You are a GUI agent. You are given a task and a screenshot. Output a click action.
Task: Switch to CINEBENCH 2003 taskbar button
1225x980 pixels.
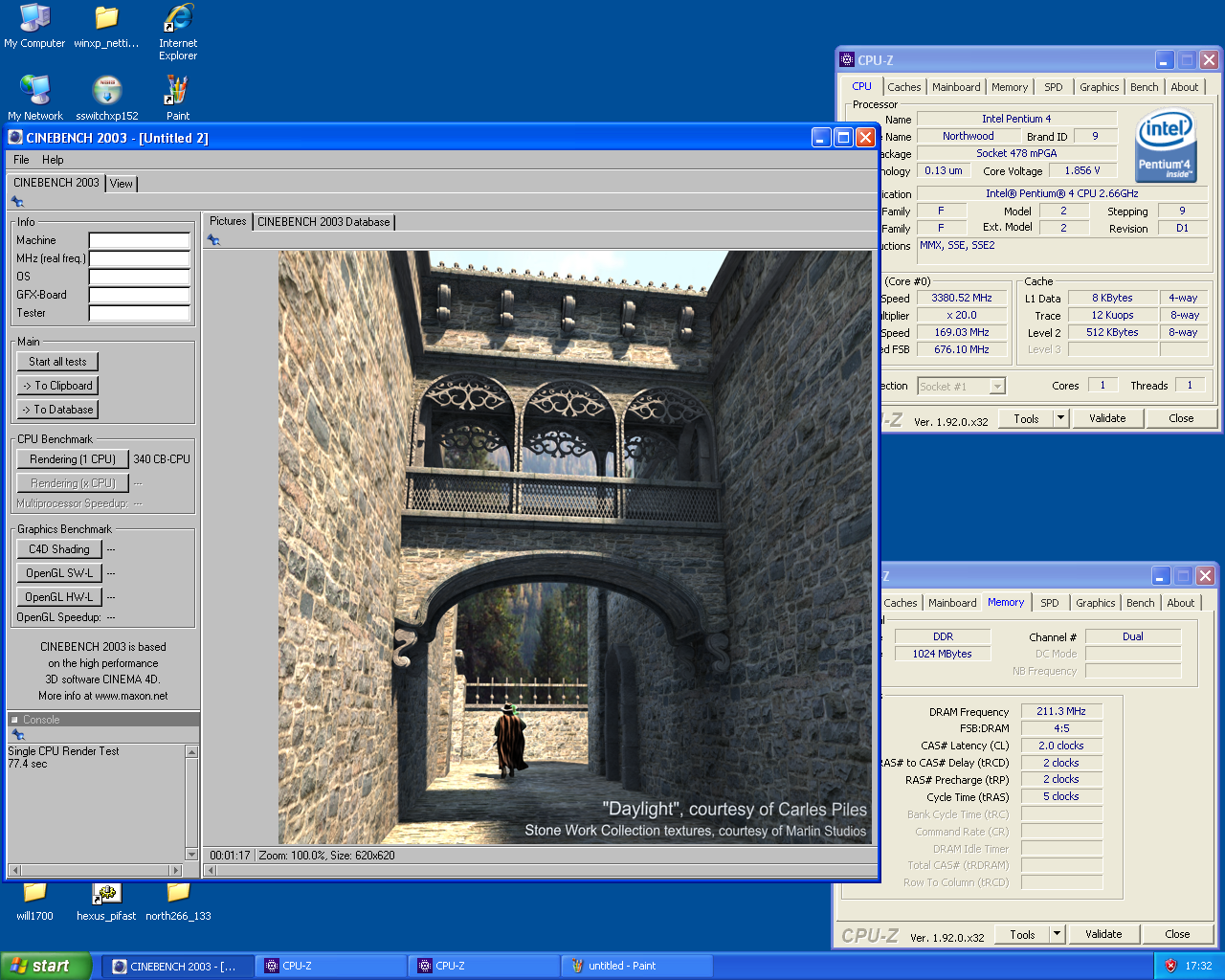click(x=179, y=966)
